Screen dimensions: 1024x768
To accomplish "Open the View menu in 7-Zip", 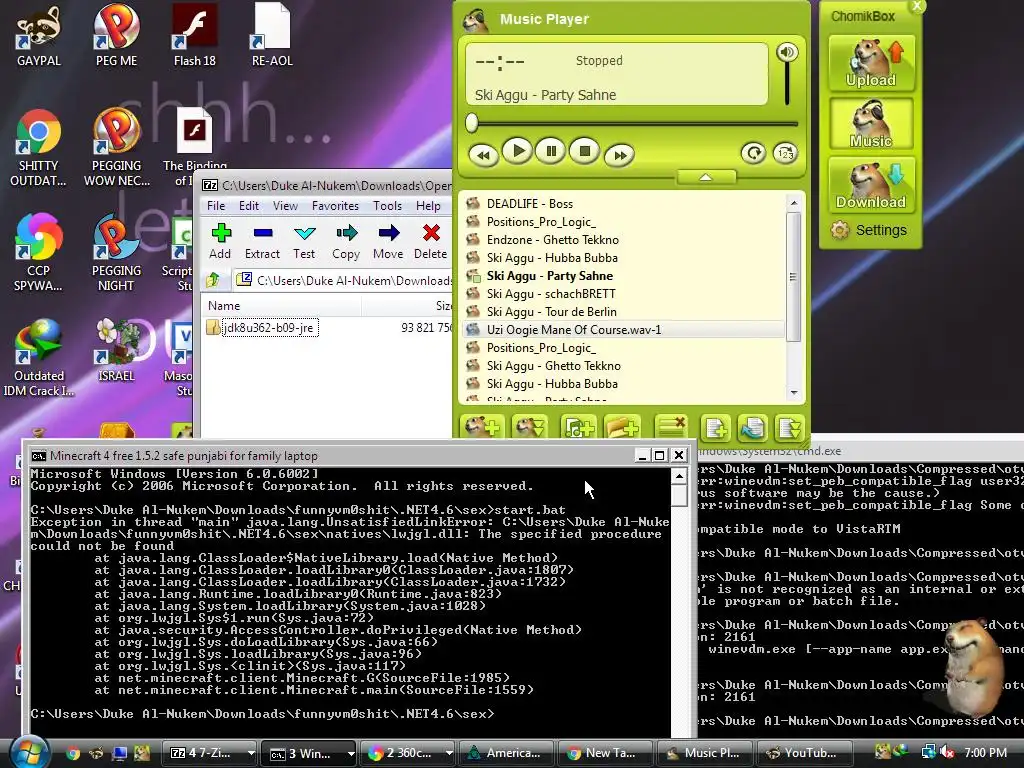I will [285, 206].
